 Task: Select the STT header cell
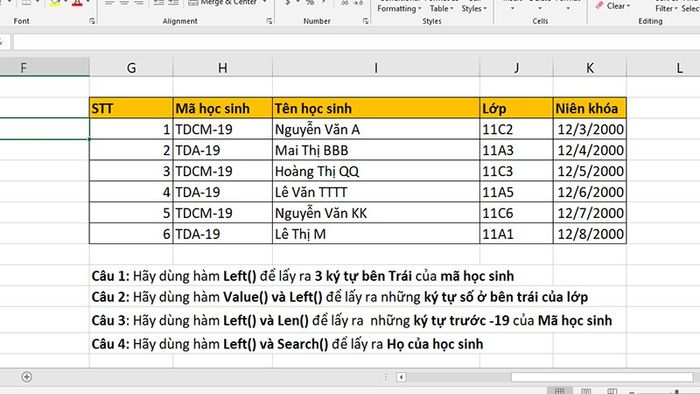(131, 108)
